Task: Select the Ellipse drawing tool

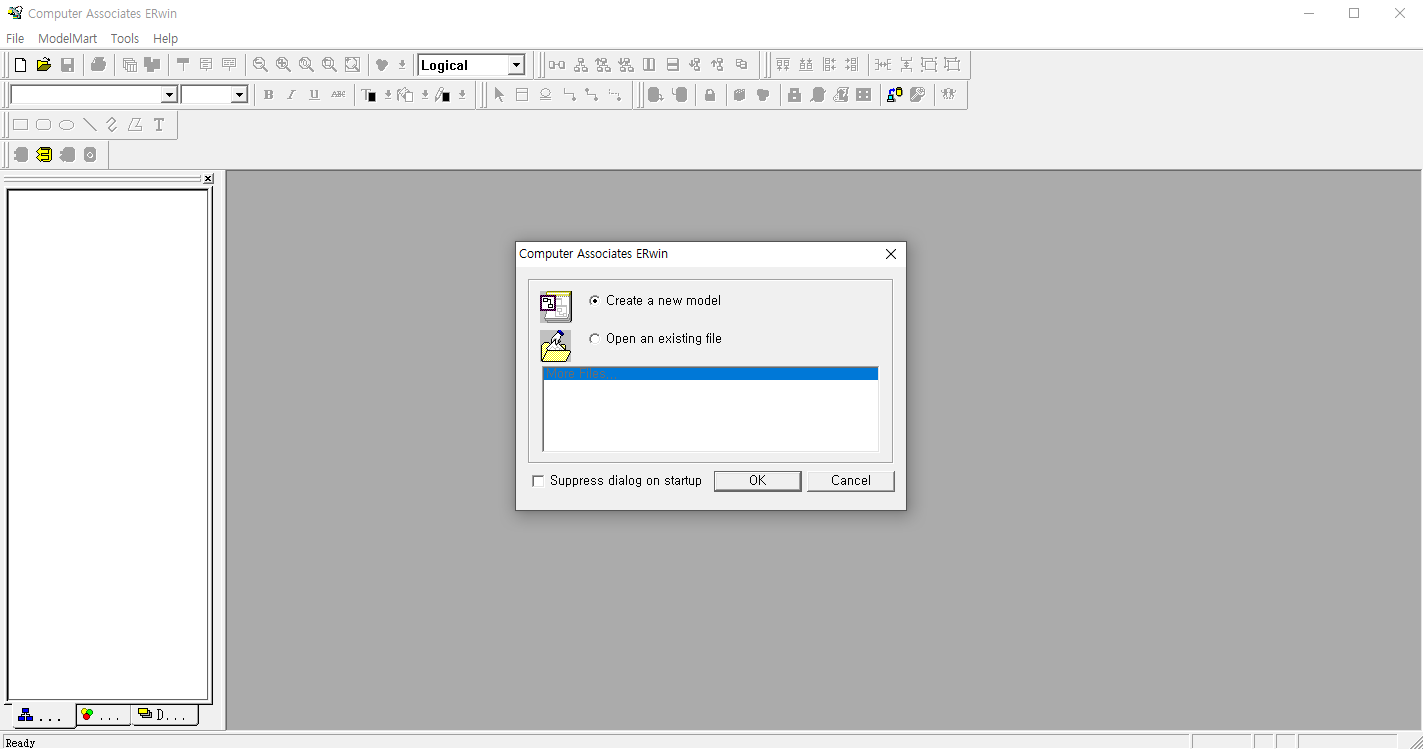Action: coord(66,125)
